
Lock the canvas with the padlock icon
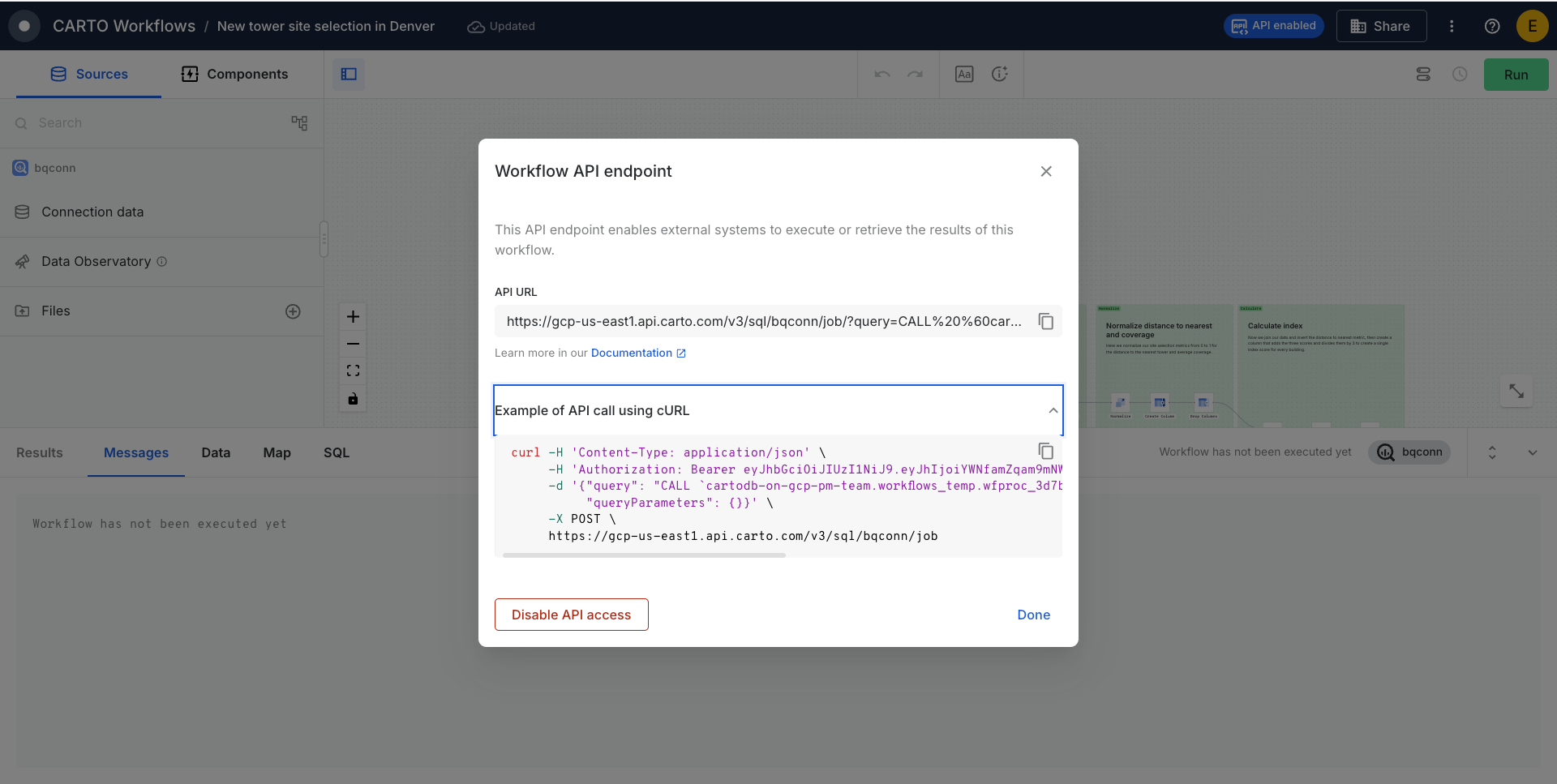(353, 399)
